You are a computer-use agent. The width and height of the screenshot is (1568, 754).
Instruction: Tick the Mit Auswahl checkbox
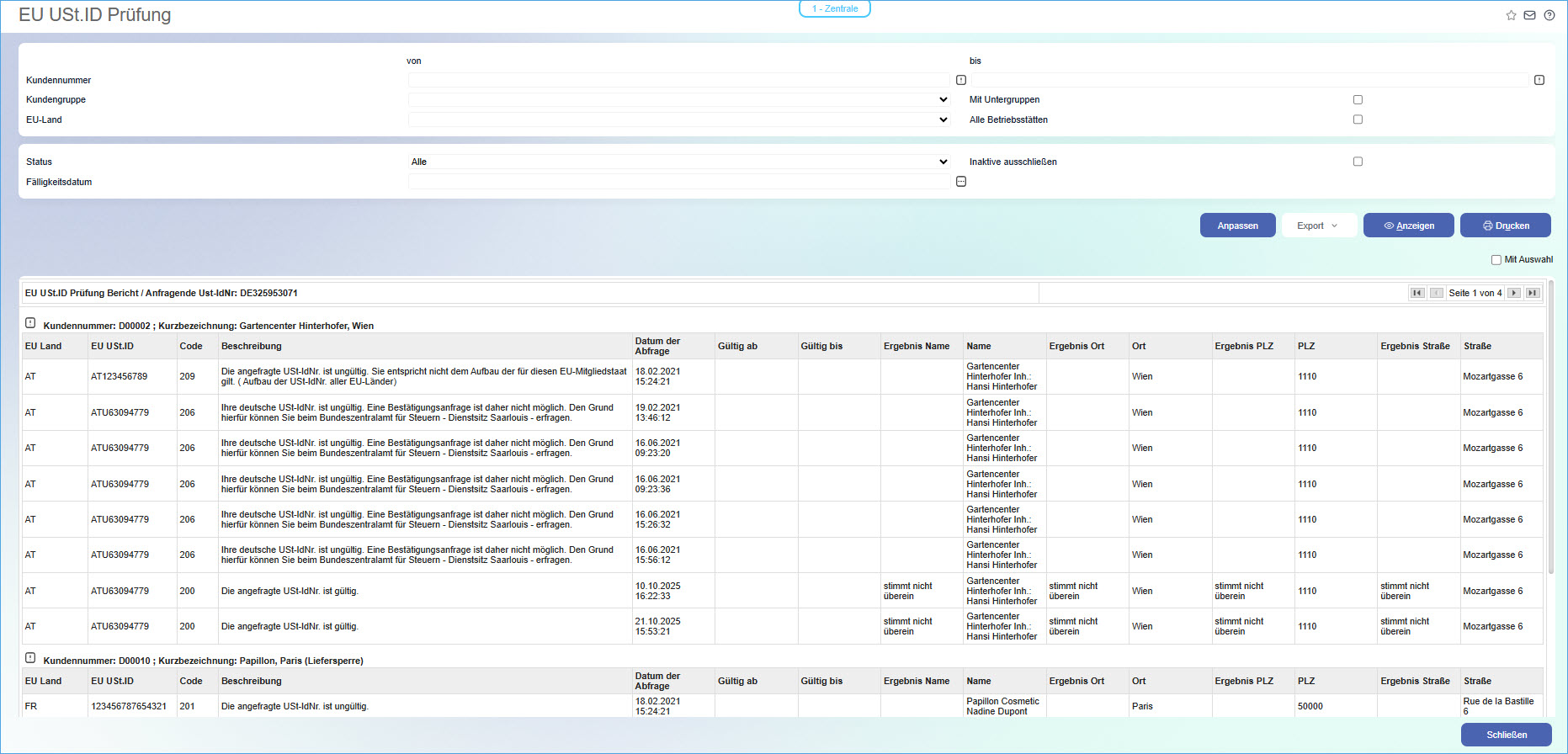coord(1496,260)
